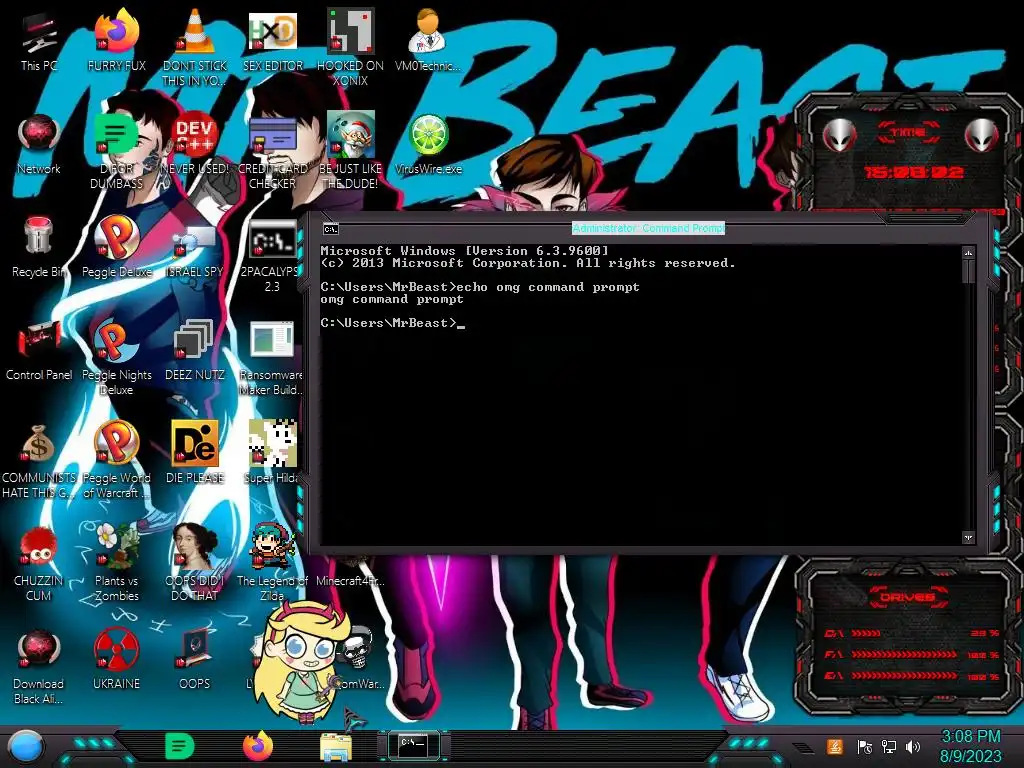Open the ISRAEL SPY desktop icon
The image size is (1024, 768).
coord(195,251)
